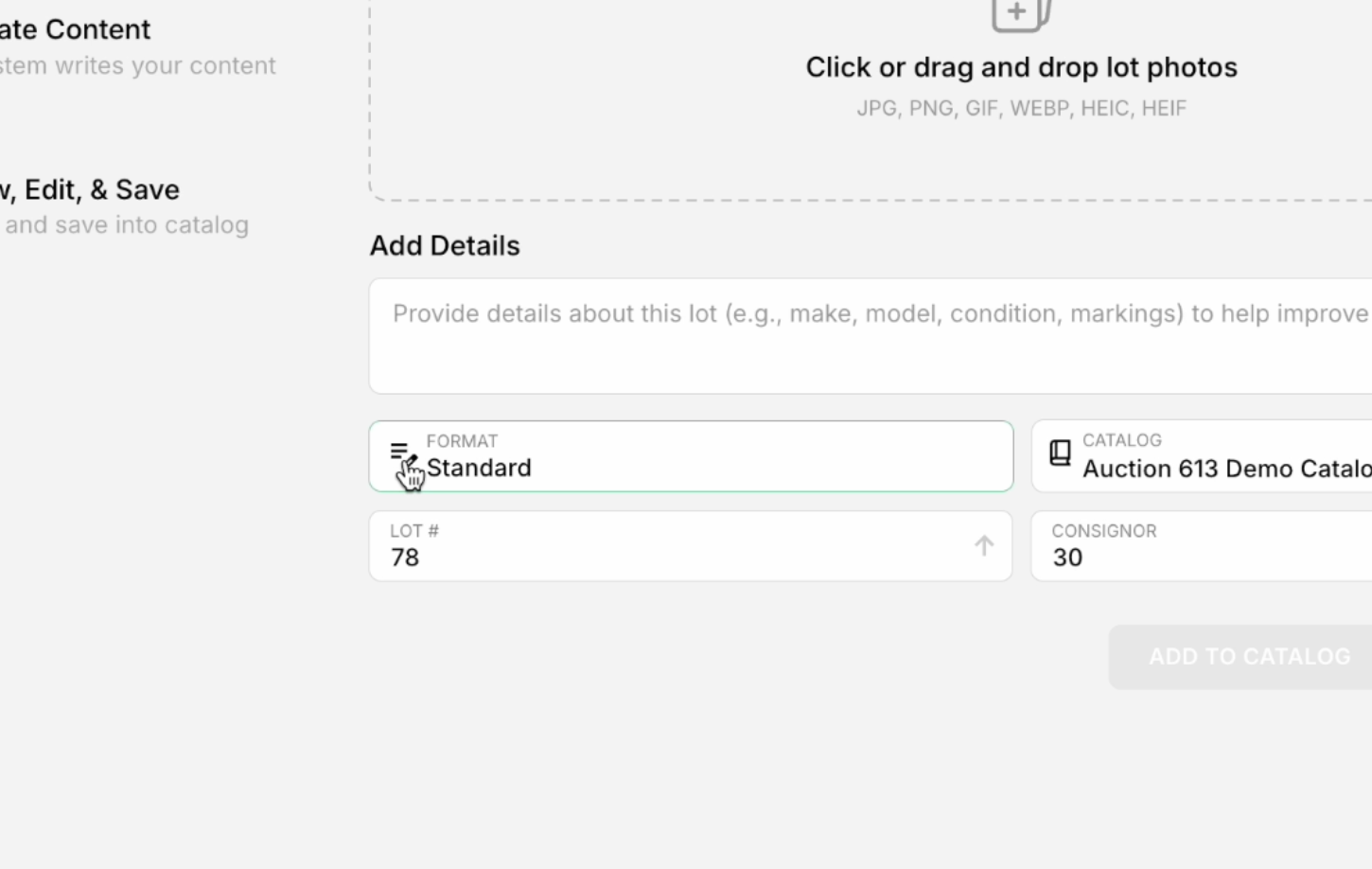The image size is (1372, 869).
Task: Click the supported file types line
Action: [x=1021, y=108]
